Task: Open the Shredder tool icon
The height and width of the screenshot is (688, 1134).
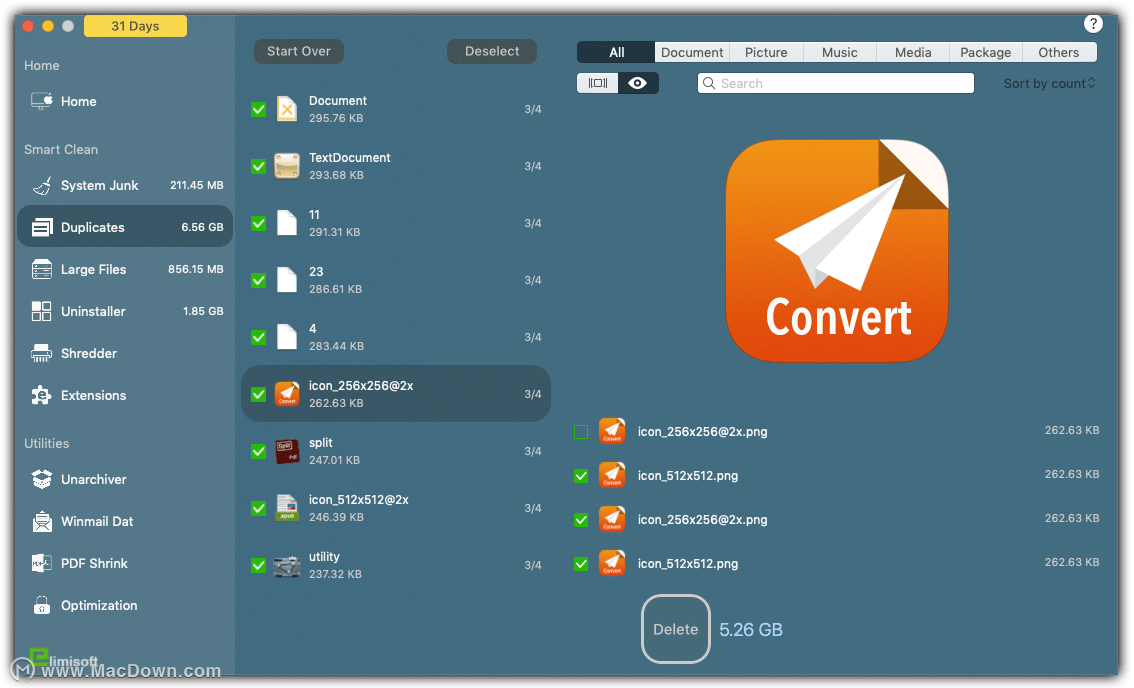Action: coord(42,353)
